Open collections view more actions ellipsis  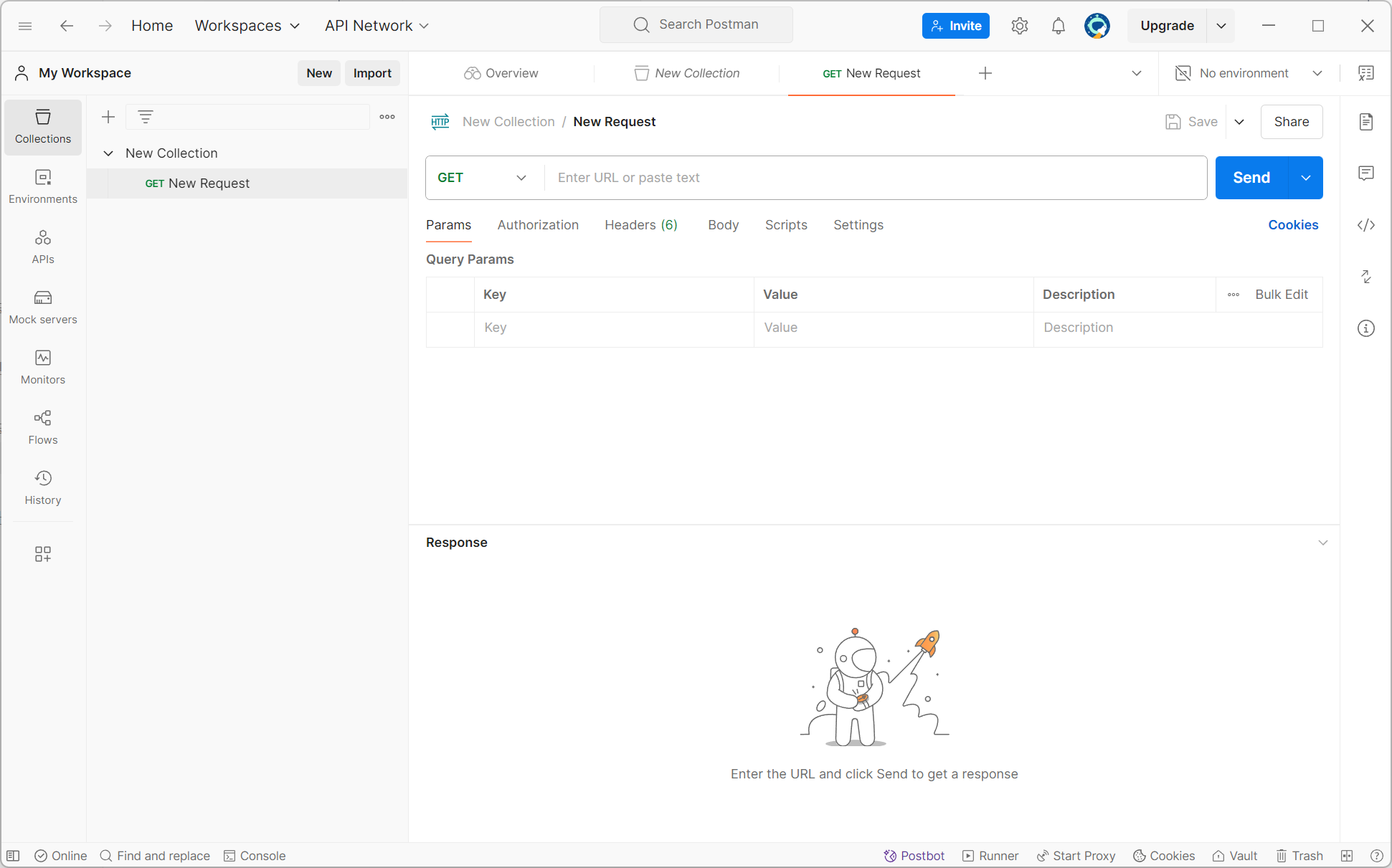(x=387, y=117)
